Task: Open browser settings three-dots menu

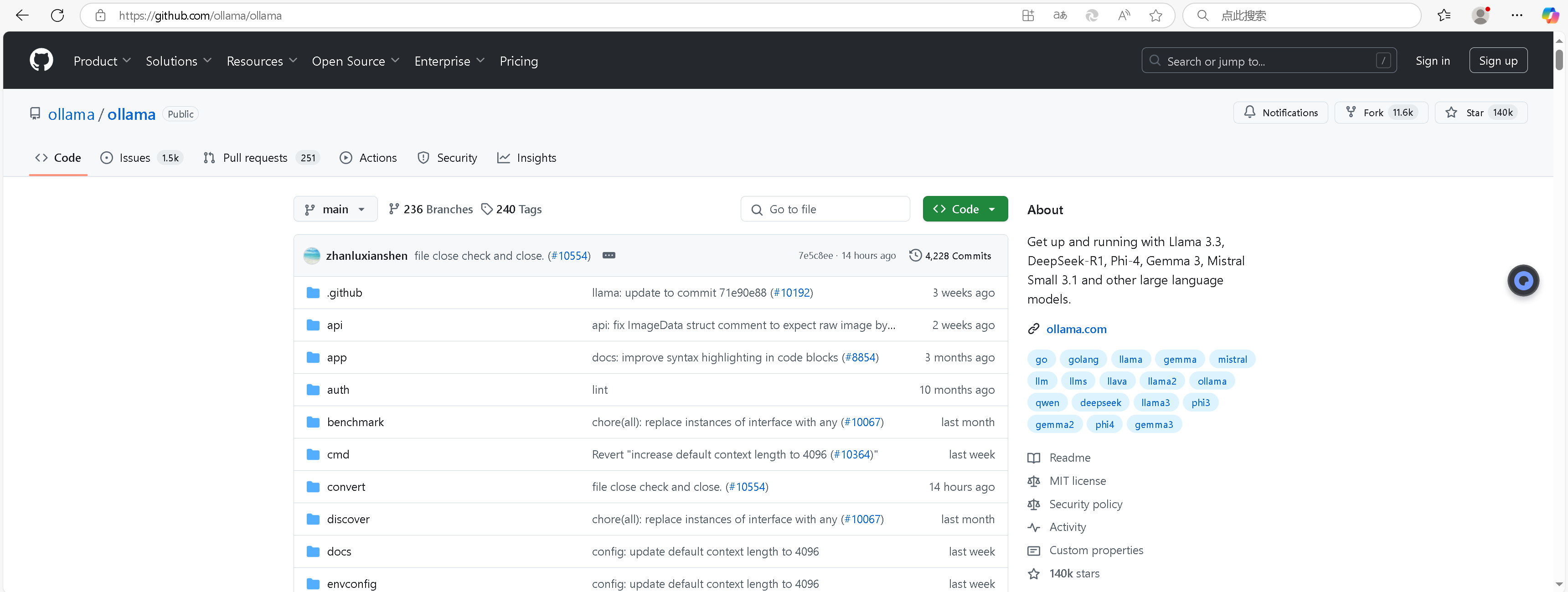Action: (x=1517, y=16)
